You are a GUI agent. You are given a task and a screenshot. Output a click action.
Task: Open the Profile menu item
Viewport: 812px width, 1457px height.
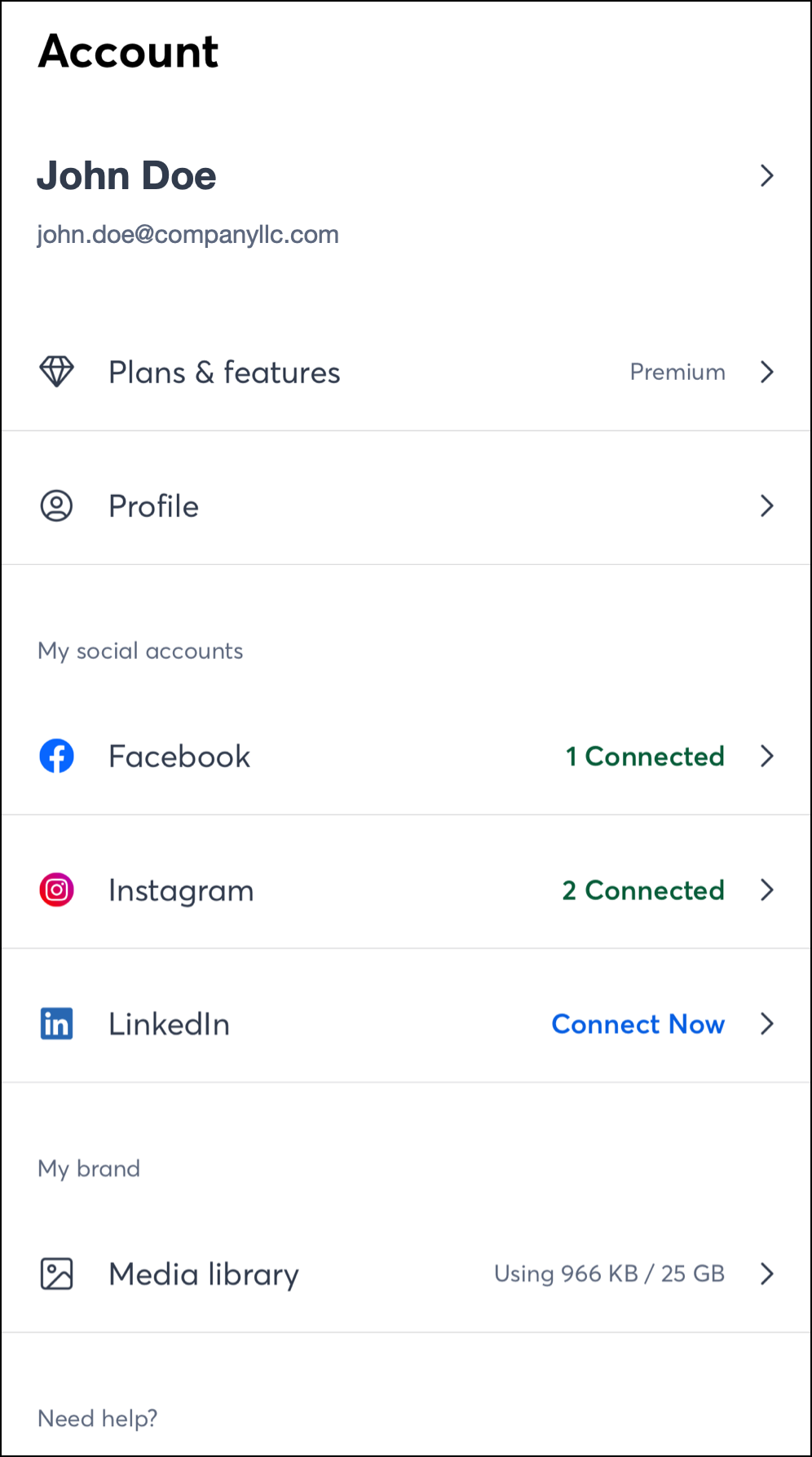tap(154, 506)
